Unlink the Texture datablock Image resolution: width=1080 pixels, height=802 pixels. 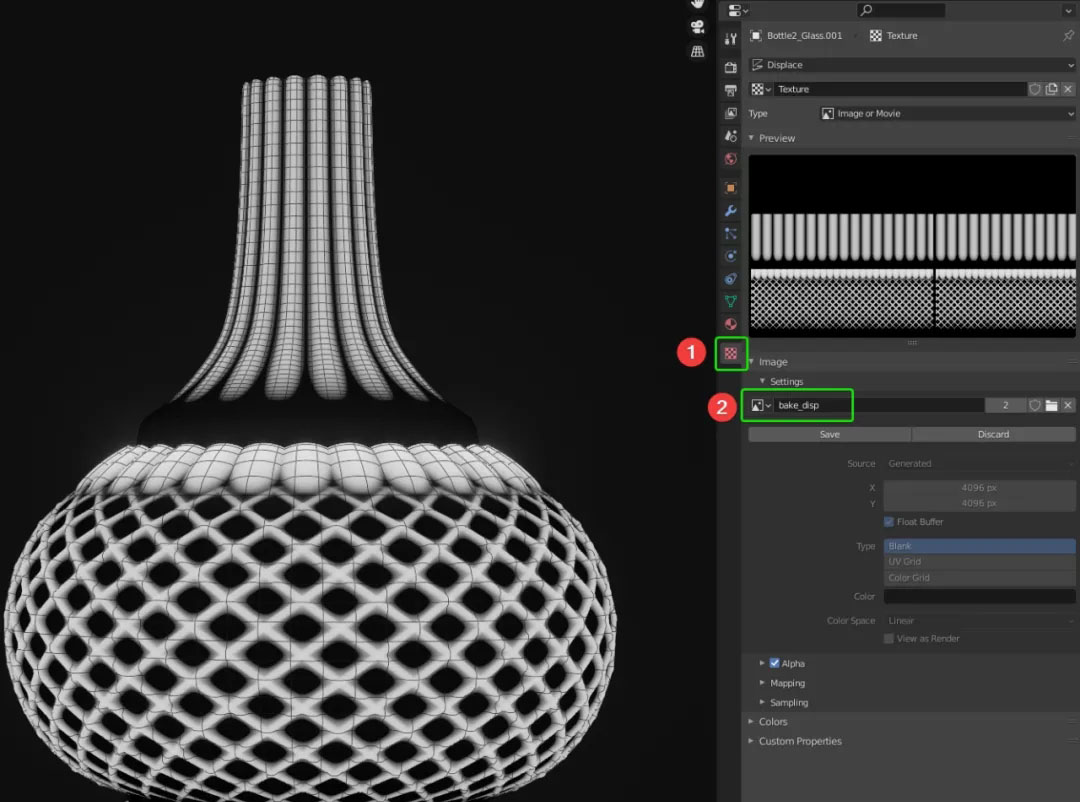(1068, 89)
